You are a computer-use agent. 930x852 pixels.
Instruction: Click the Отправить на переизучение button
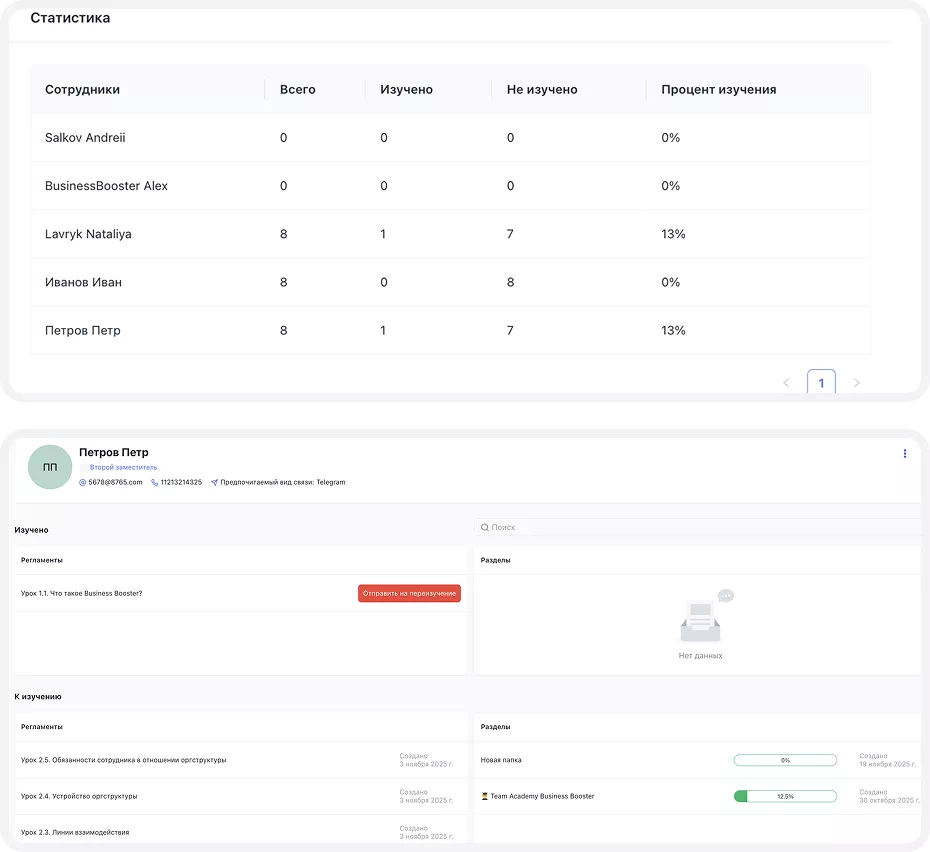(409, 593)
